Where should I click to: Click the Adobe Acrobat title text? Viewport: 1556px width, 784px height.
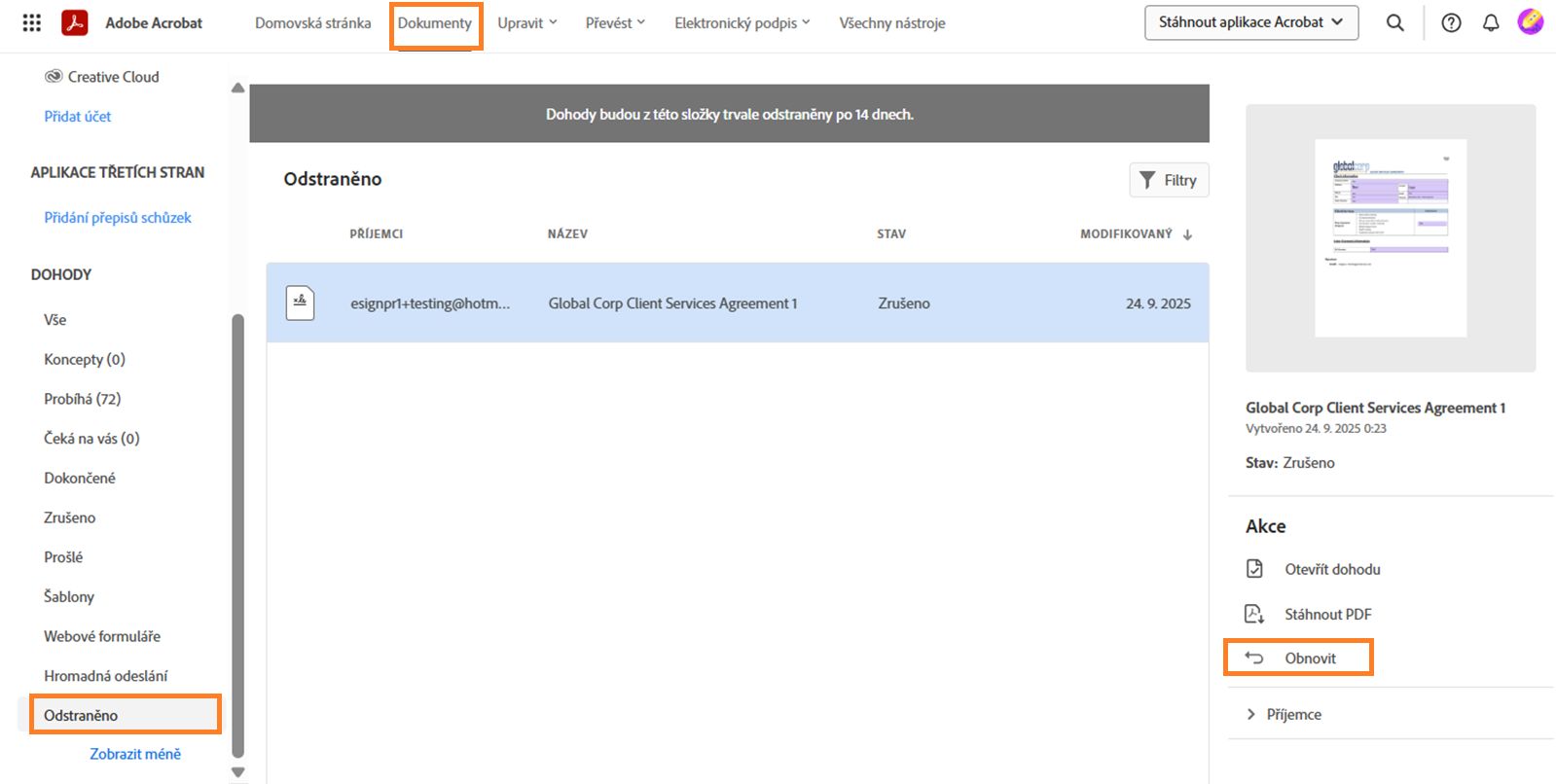click(x=154, y=22)
